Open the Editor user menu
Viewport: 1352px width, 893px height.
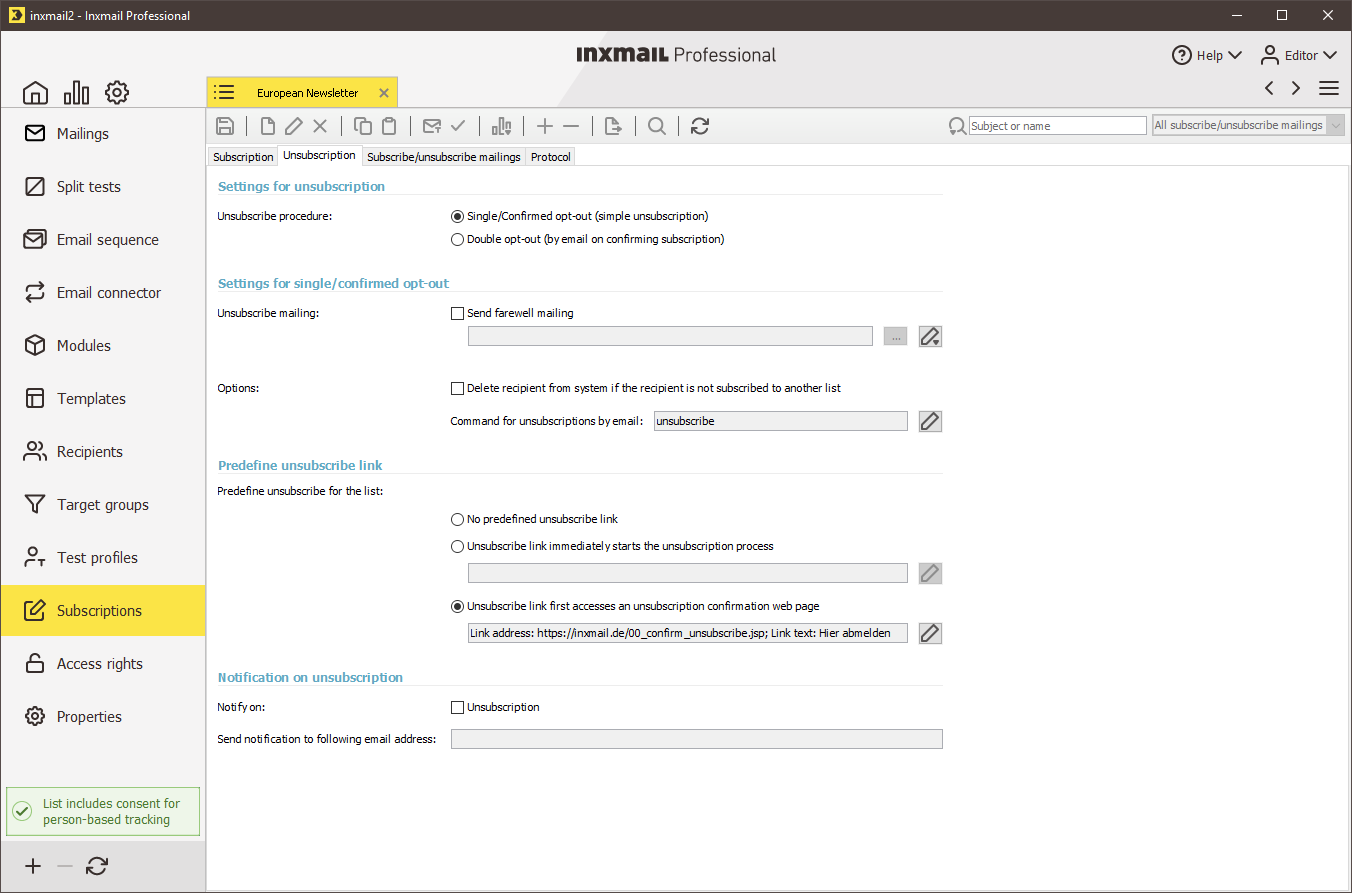click(x=1298, y=56)
